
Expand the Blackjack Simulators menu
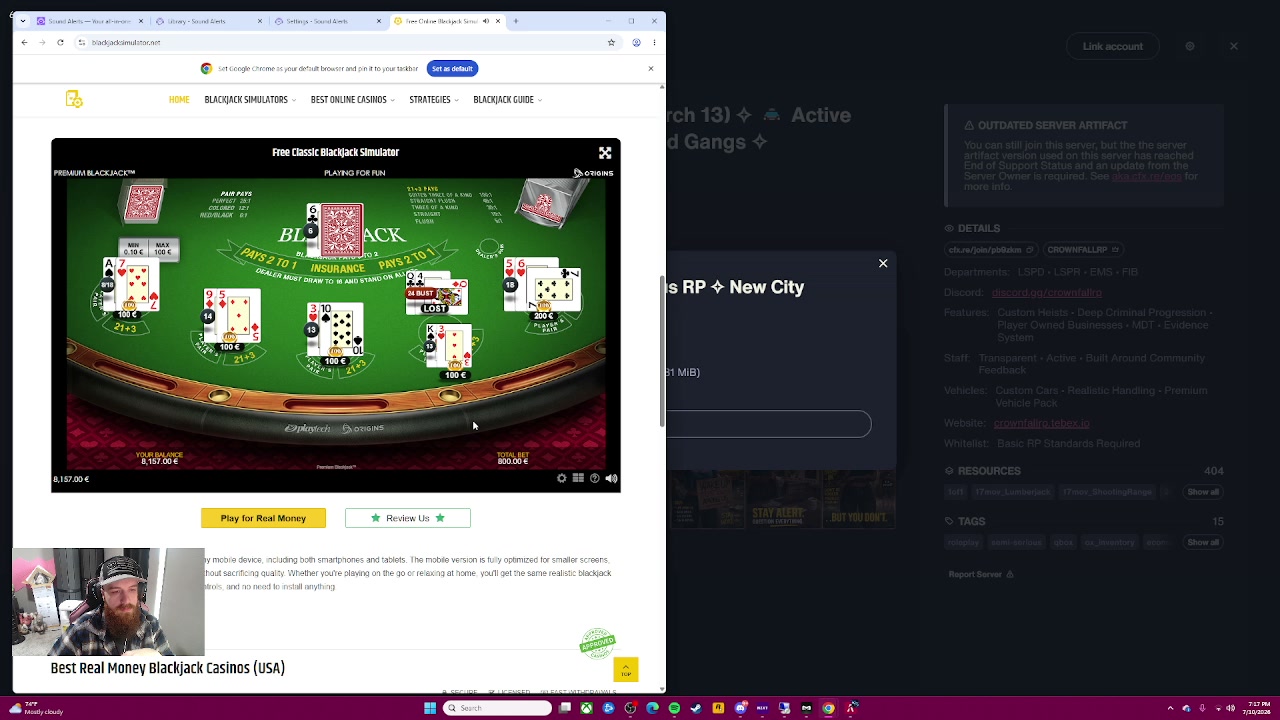click(x=250, y=100)
